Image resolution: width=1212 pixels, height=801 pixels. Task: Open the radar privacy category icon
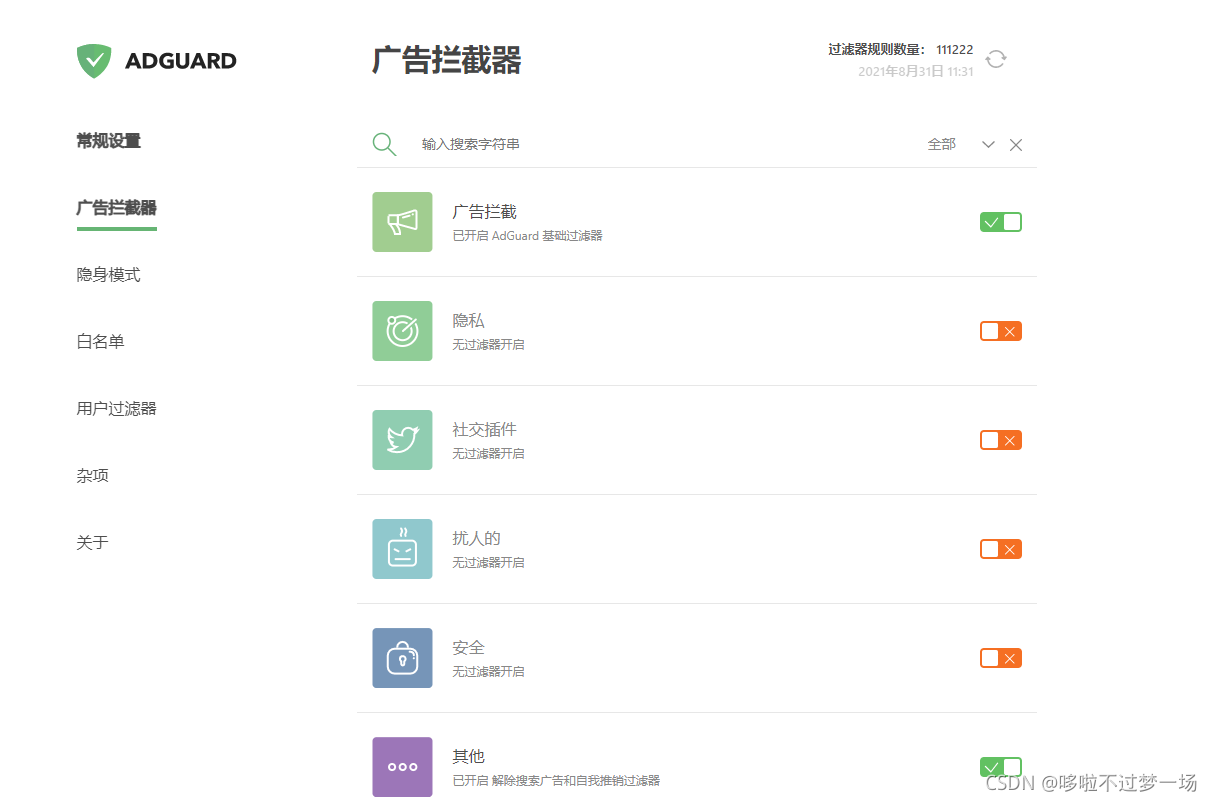click(402, 331)
